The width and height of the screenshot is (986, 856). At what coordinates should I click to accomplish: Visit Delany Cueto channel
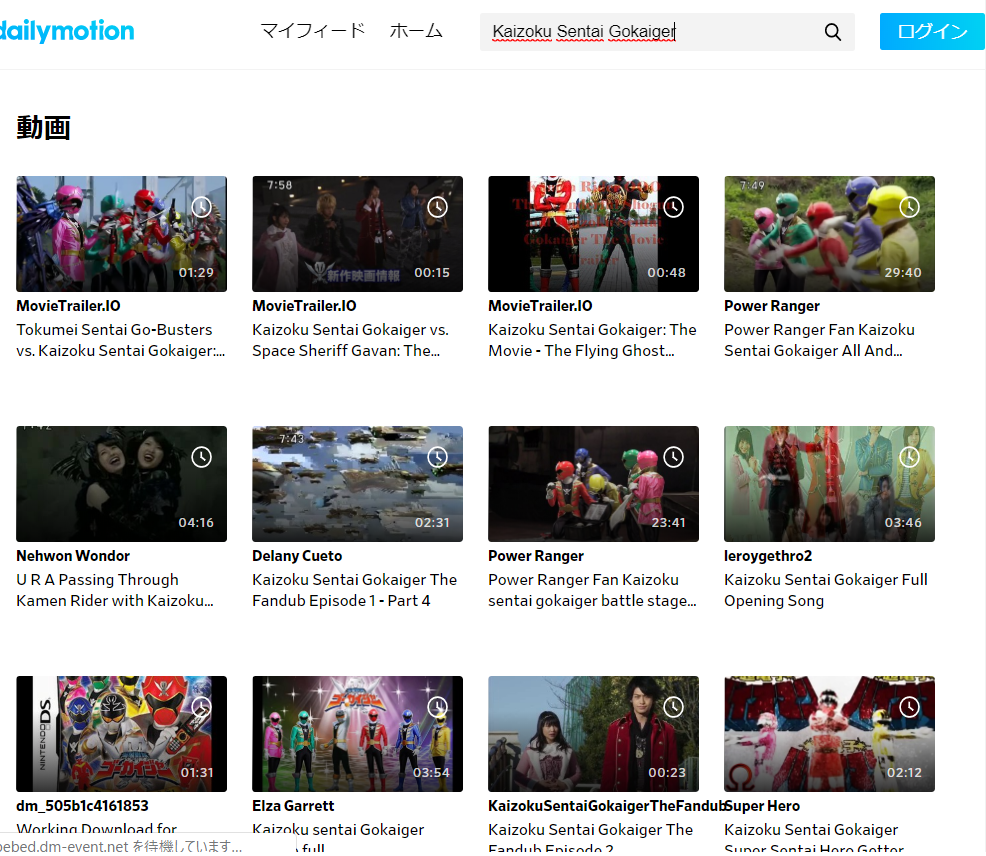pos(297,556)
